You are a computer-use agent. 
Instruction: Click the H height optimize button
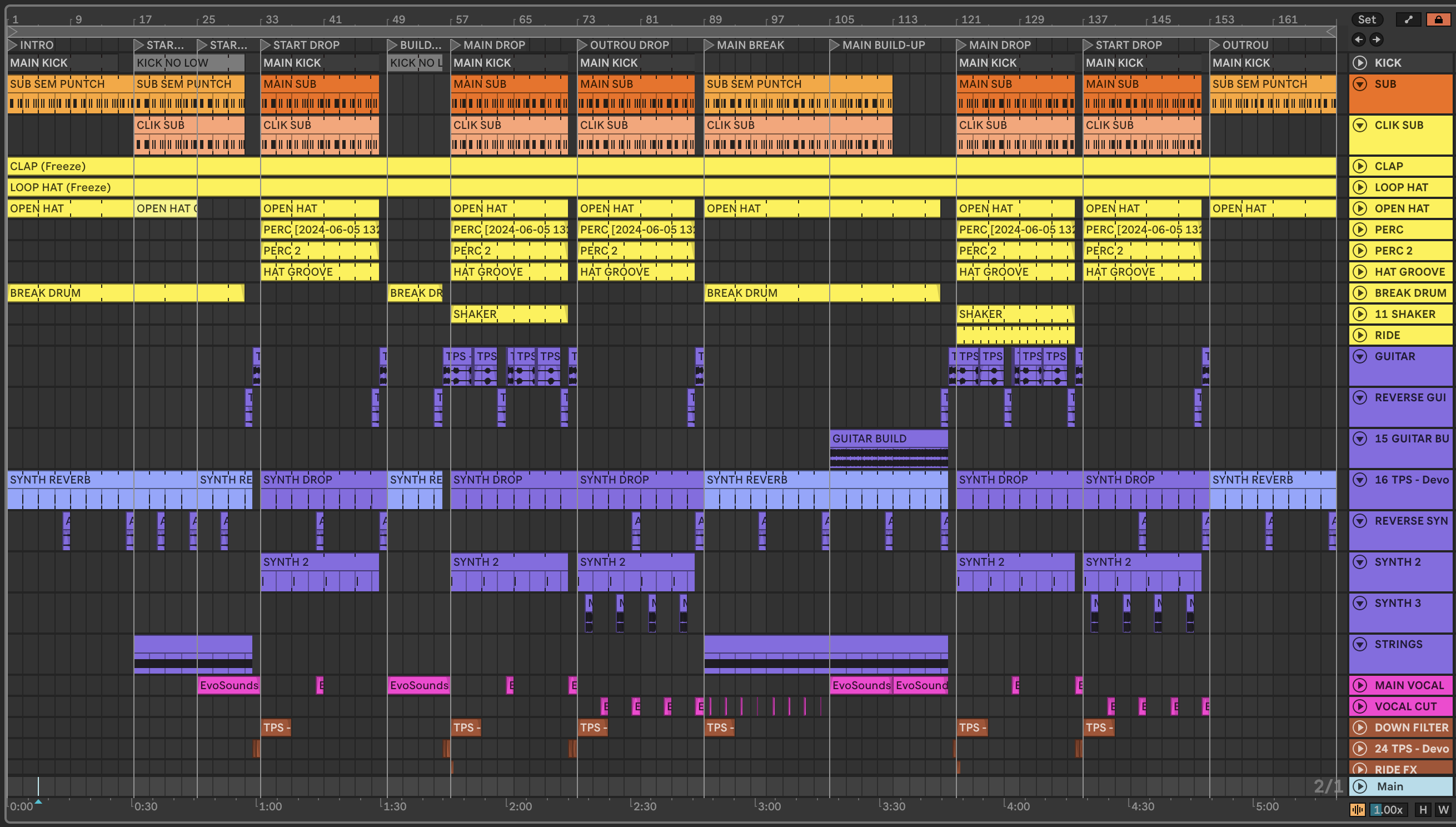[1423, 809]
